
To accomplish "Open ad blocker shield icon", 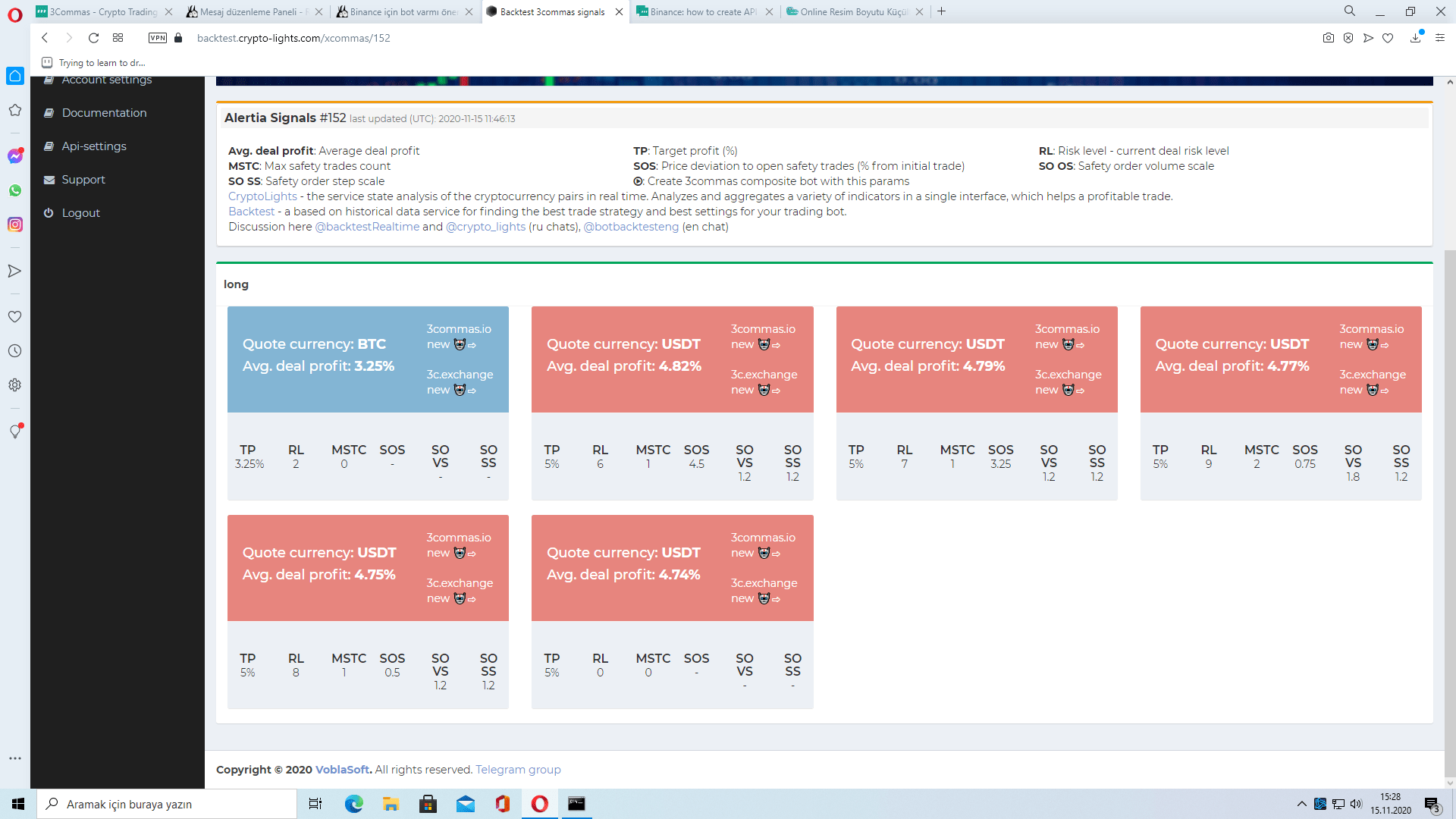I will tap(1348, 38).
